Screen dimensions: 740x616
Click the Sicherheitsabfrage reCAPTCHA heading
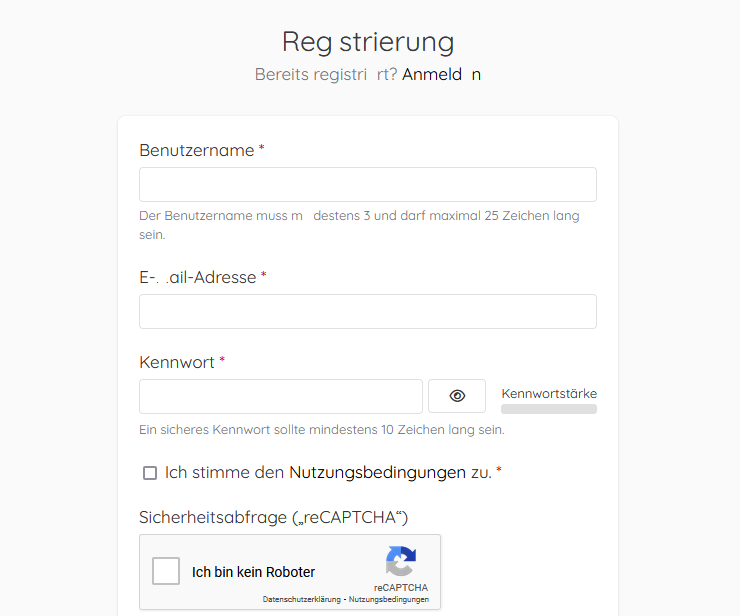point(274,517)
